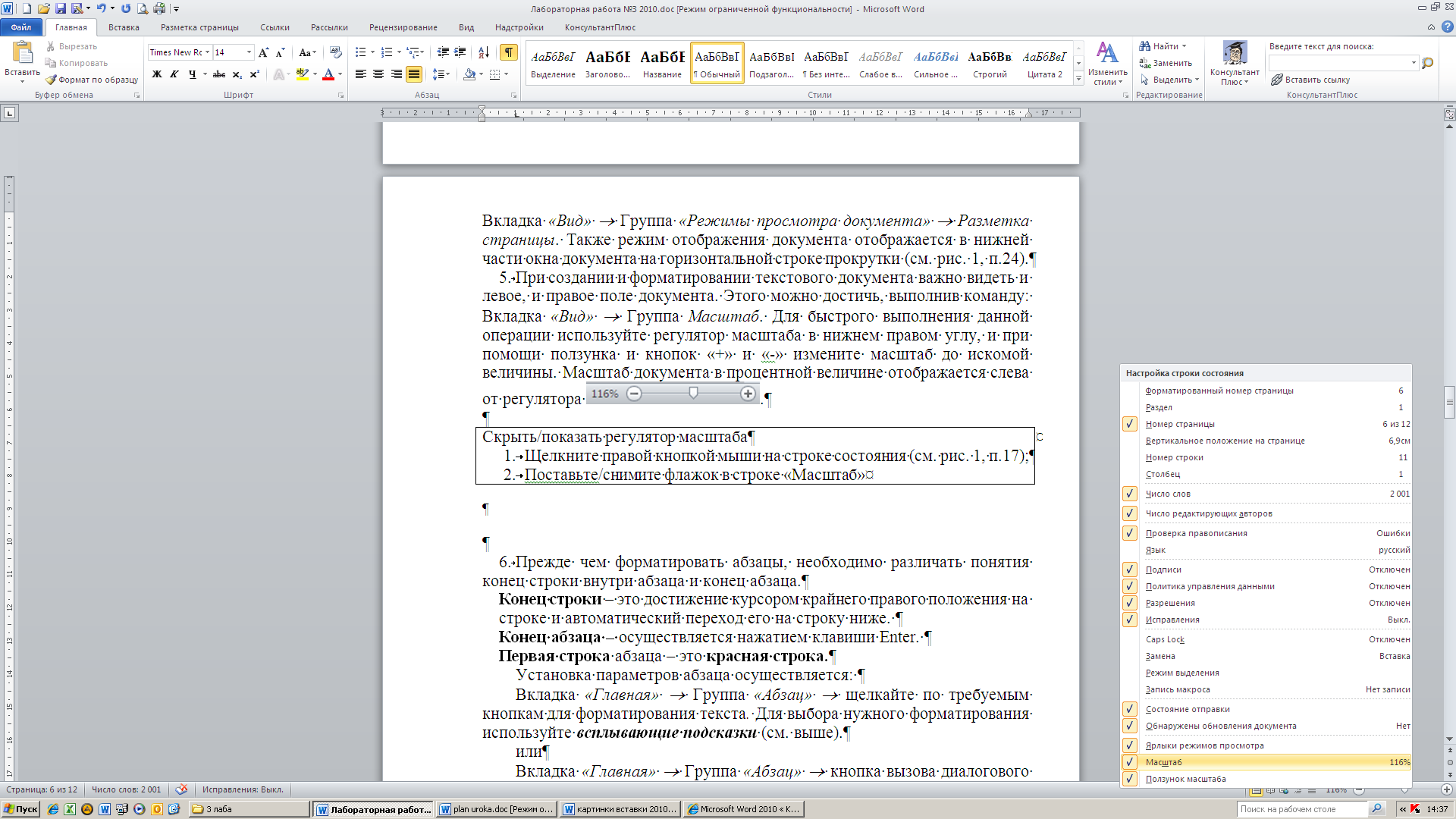Viewport: 1456px width, 819px height.
Task: Apply the "Заголово..." heading style
Action: pyautogui.click(x=607, y=63)
